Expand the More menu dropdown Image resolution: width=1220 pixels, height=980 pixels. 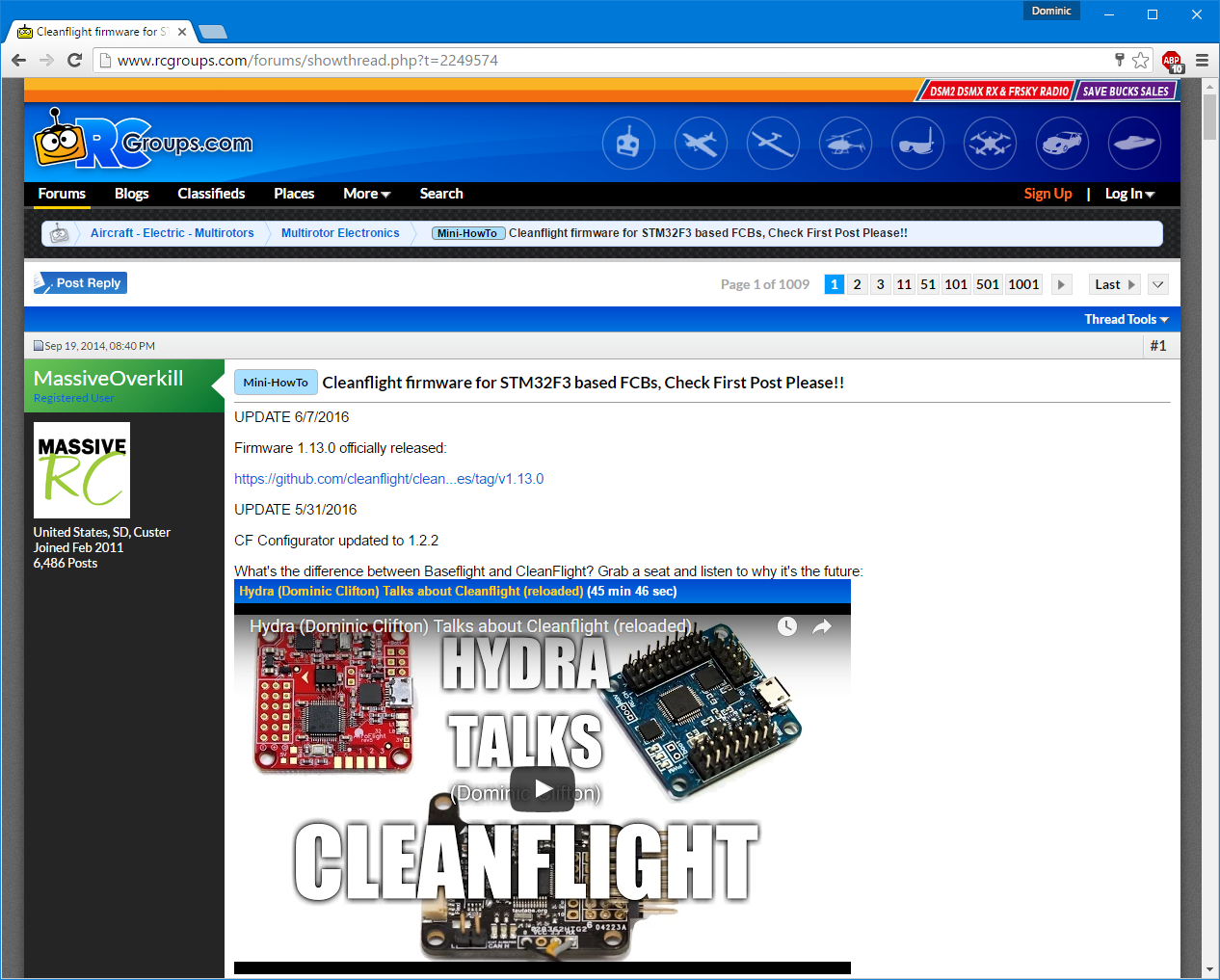tap(366, 194)
